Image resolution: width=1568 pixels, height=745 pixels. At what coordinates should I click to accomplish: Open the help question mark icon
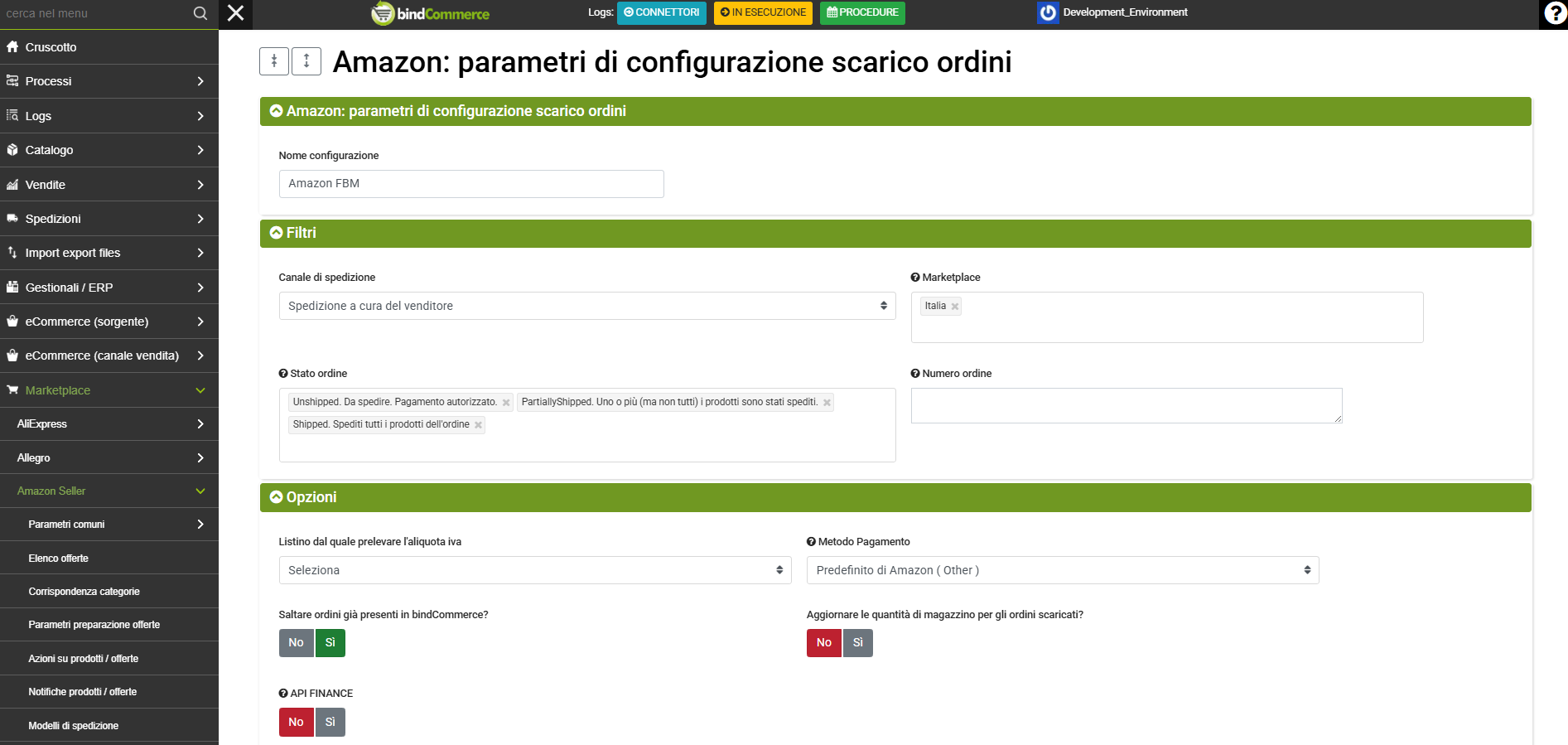coord(1555,13)
